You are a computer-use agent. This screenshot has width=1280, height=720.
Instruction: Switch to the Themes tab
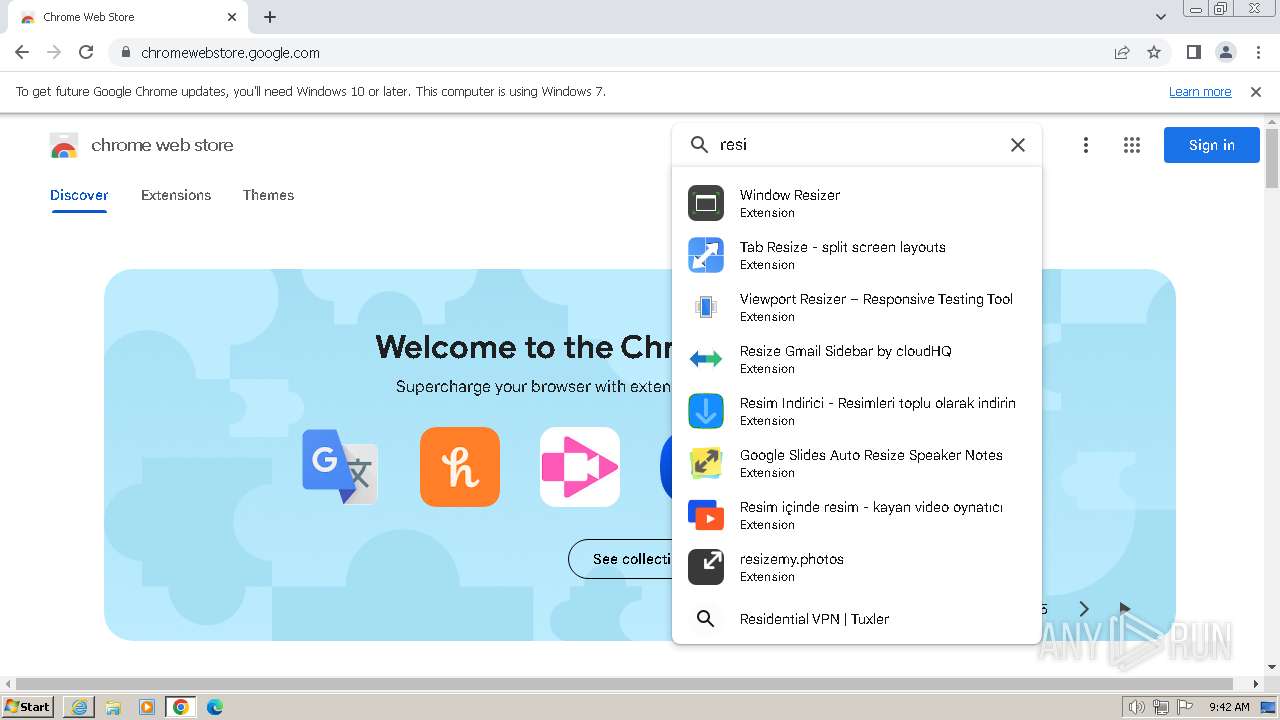268,195
